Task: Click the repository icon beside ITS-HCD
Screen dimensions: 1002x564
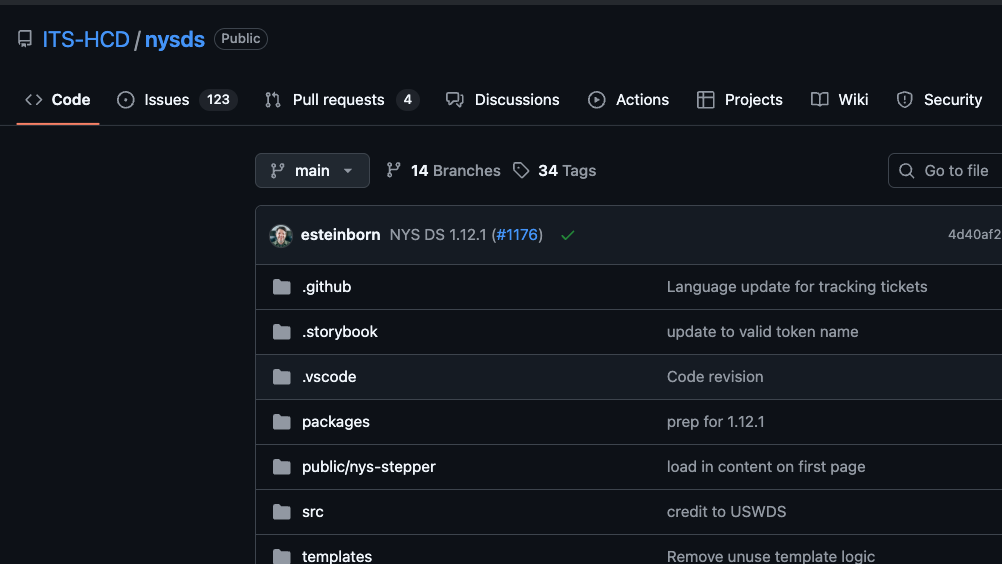Action: (25, 39)
